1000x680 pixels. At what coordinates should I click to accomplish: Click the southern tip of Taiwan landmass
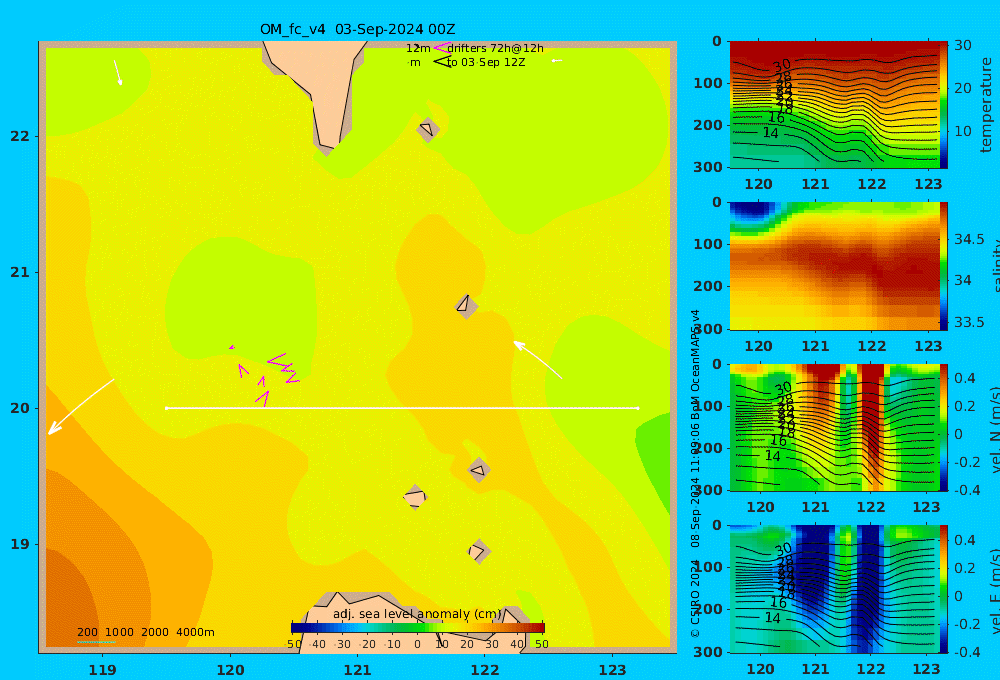point(328,144)
